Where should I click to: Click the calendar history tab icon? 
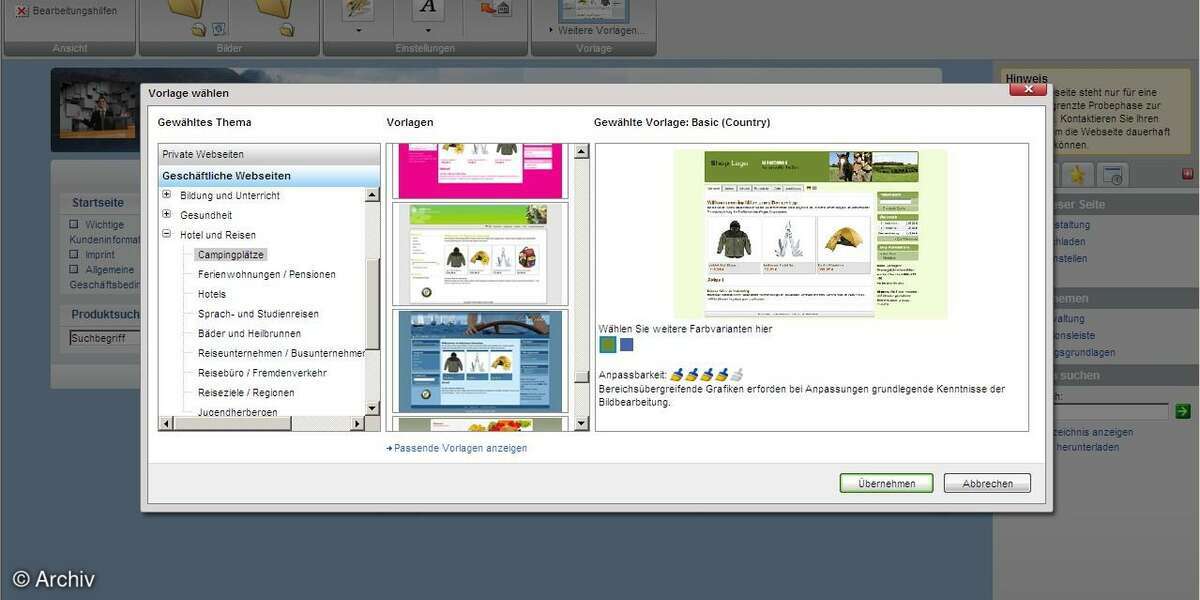1113,175
